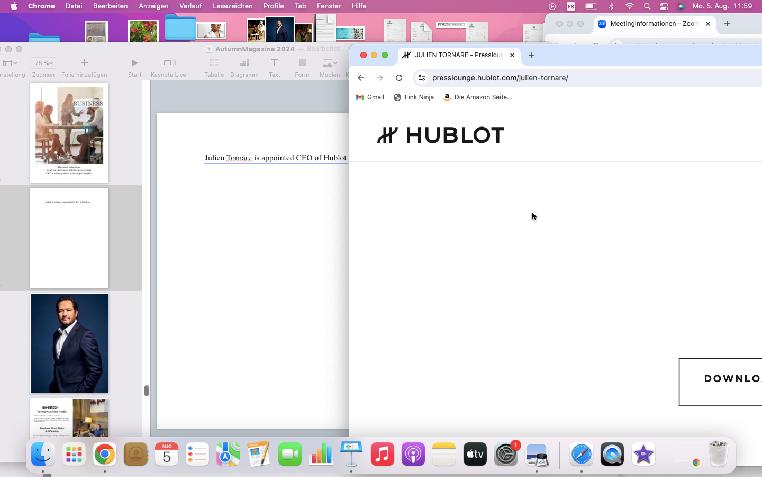Screen dimensions: 762x477
Task: Click the battery status icon
Action: click(x=591, y=6)
